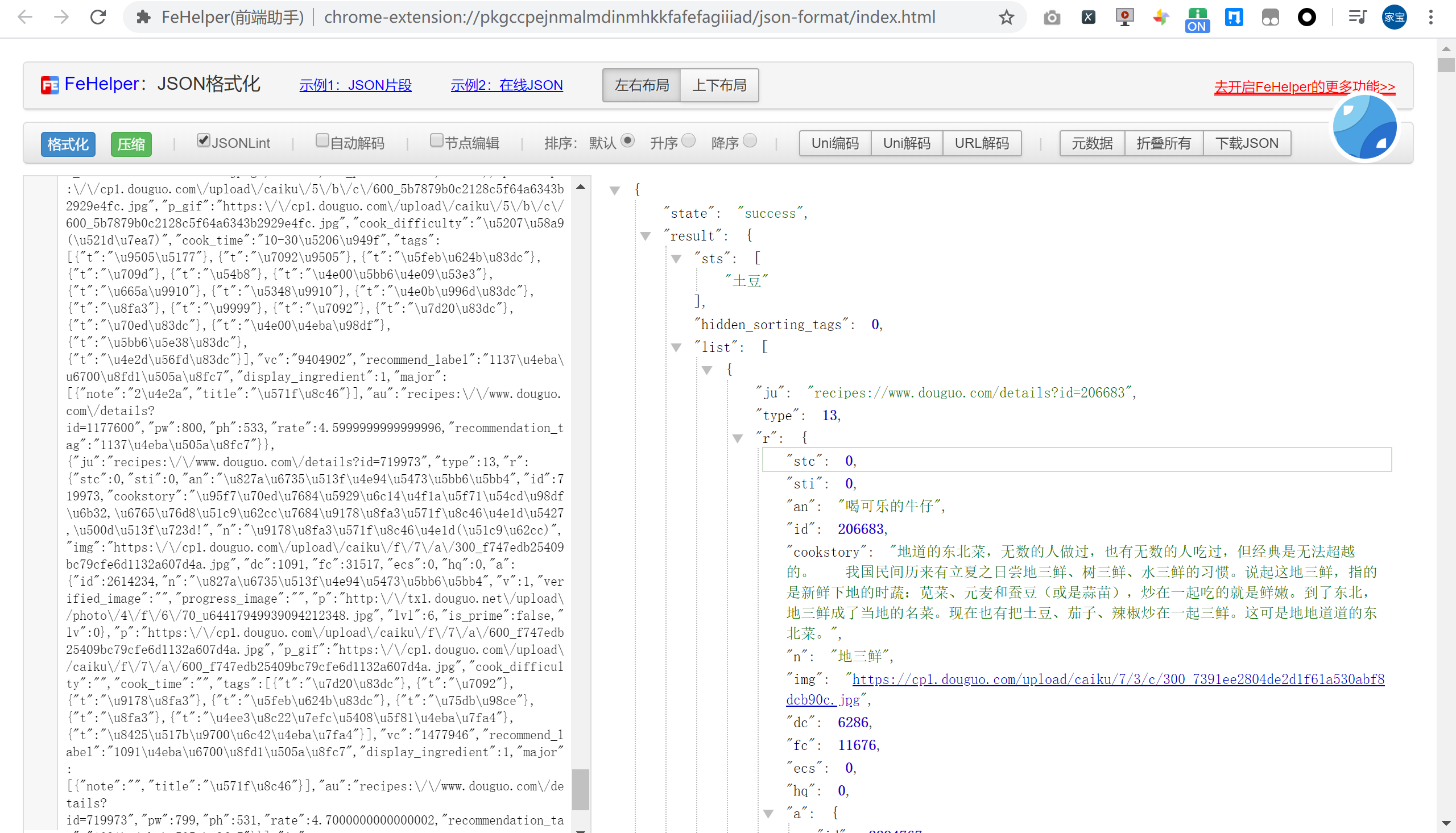The width and height of the screenshot is (1456, 833).
Task: Collapse the "list" array node
Action: coord(677,347)
